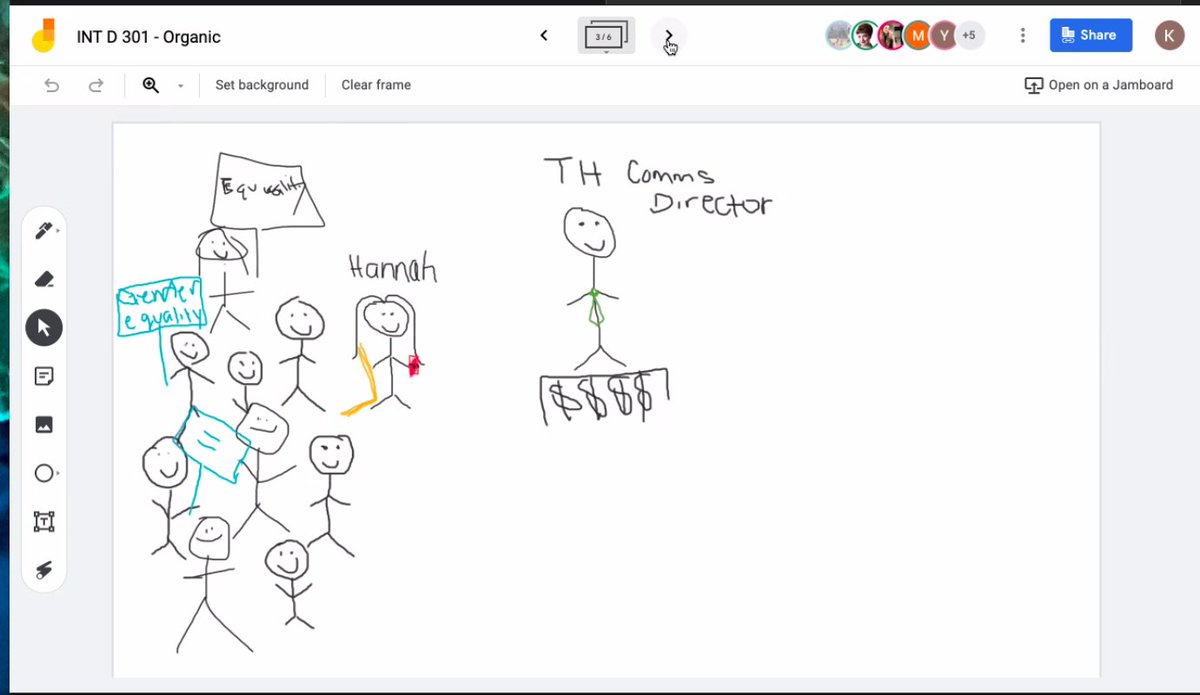The height and width of the screenshot is (695, 1200).
Task: Go to the previous frame
Action: pos(544,36)
